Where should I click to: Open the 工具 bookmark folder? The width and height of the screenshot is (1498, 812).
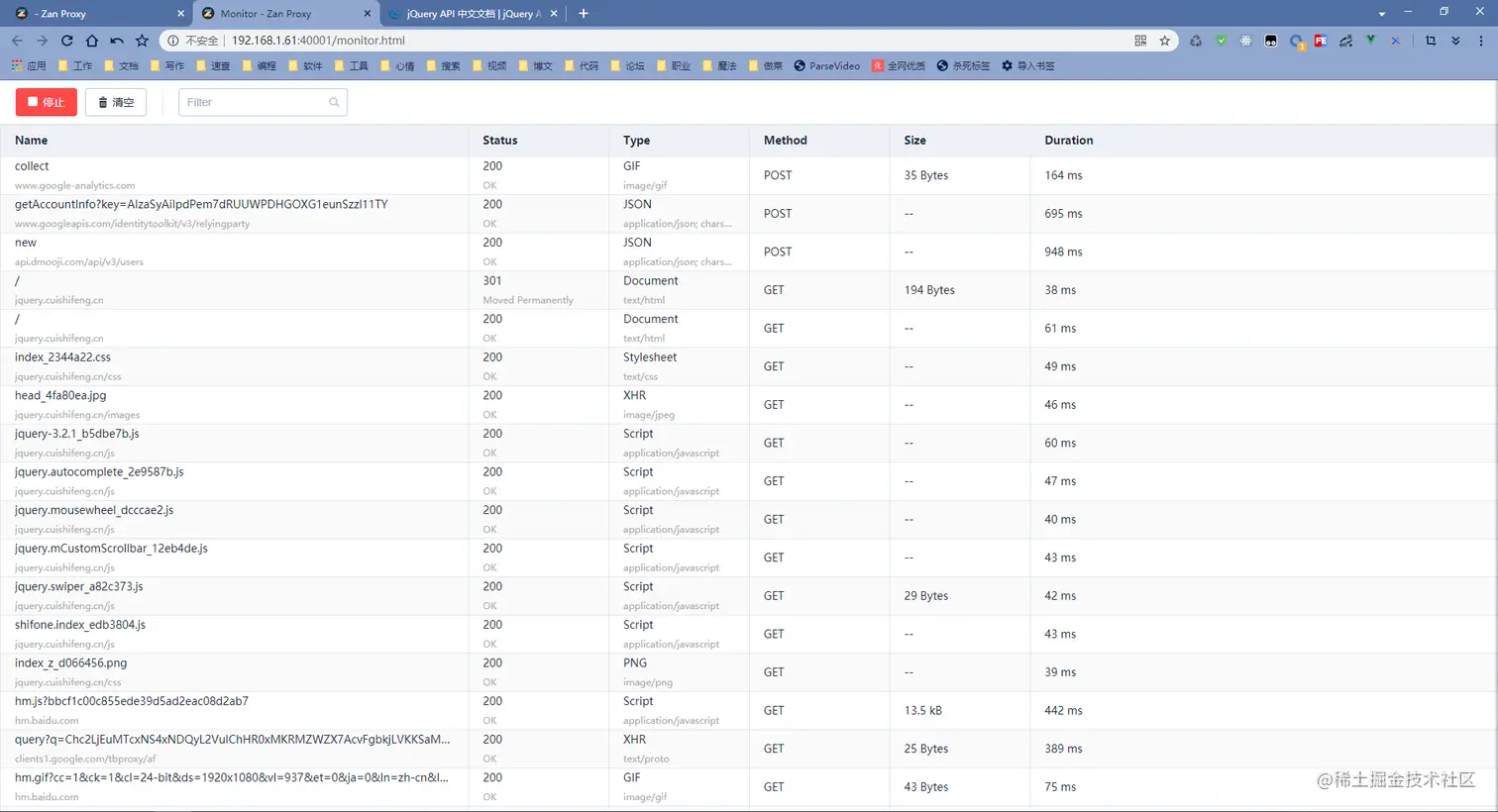351,65
